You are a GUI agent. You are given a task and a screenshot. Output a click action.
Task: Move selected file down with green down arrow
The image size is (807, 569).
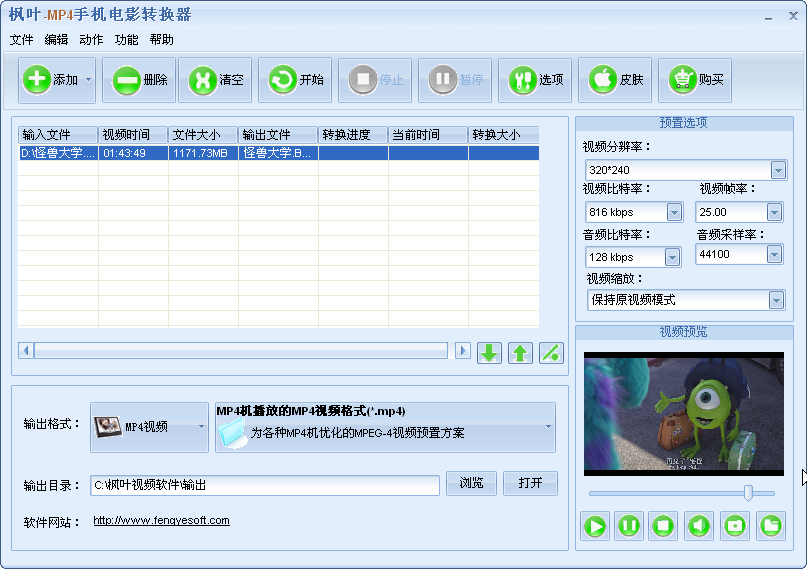point(489,352)
